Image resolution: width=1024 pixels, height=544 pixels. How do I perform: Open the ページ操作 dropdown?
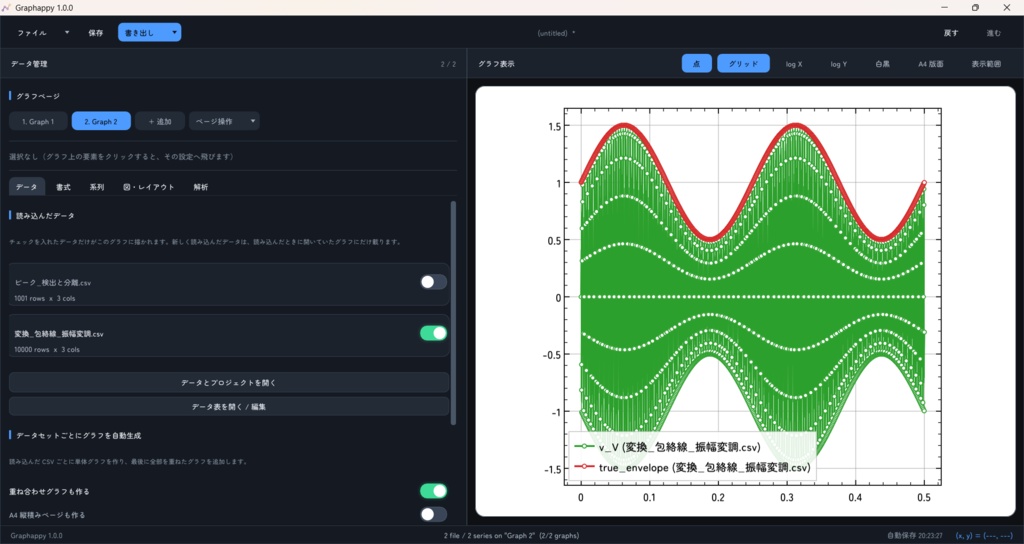224,121
